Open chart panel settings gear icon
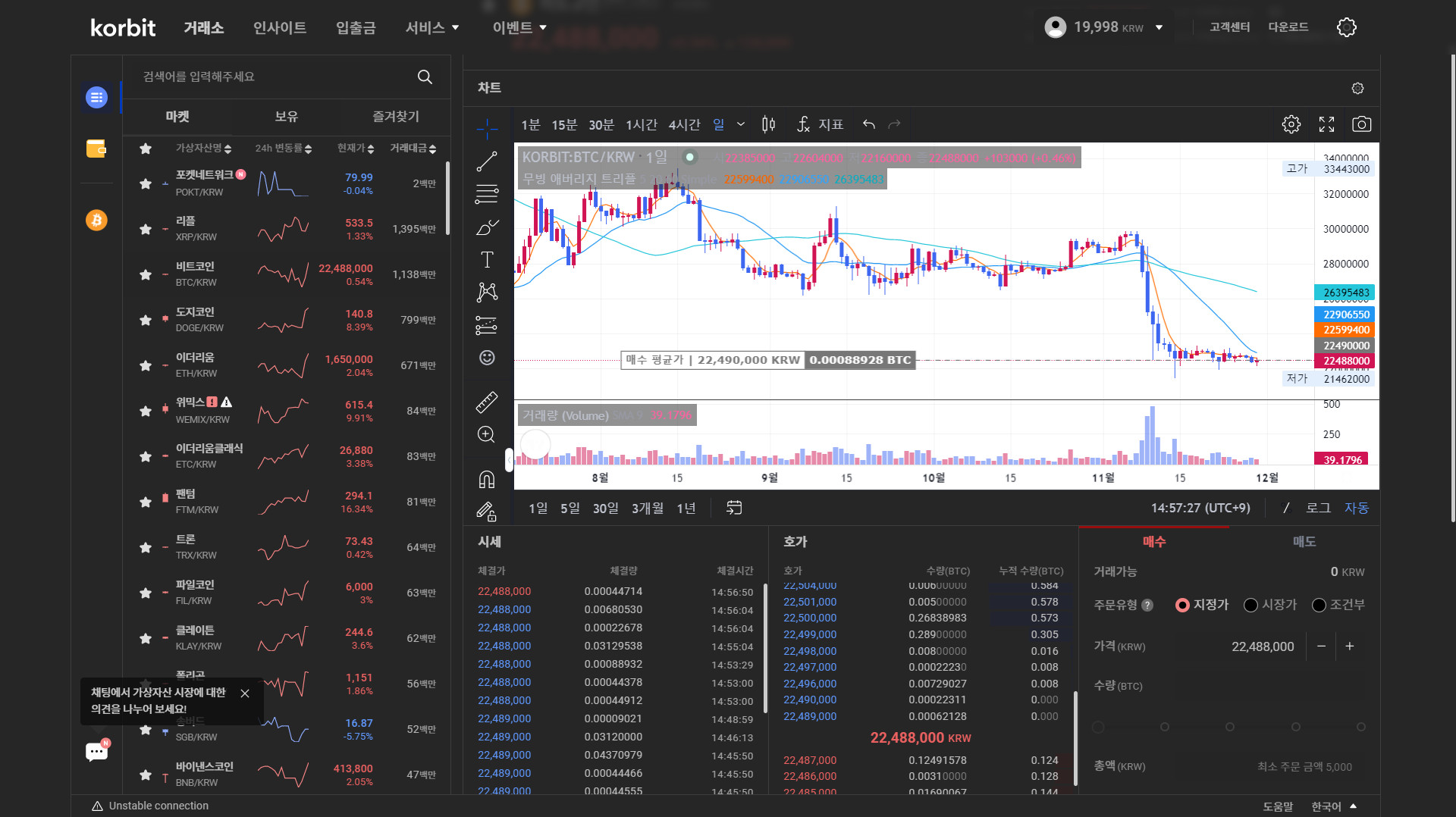 (x=1357, y=89)
